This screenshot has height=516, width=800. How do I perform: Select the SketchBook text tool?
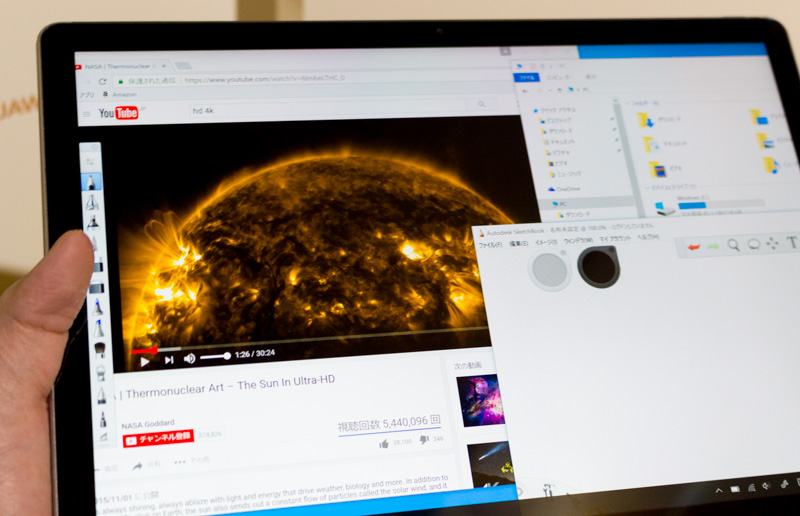tap(792, 242)
